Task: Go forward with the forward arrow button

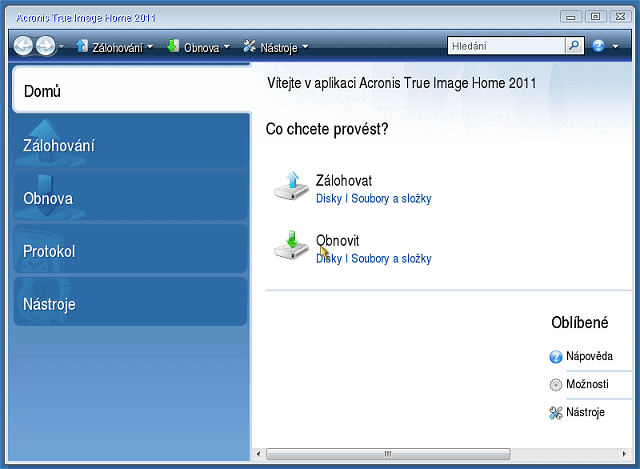Action: 45,46
